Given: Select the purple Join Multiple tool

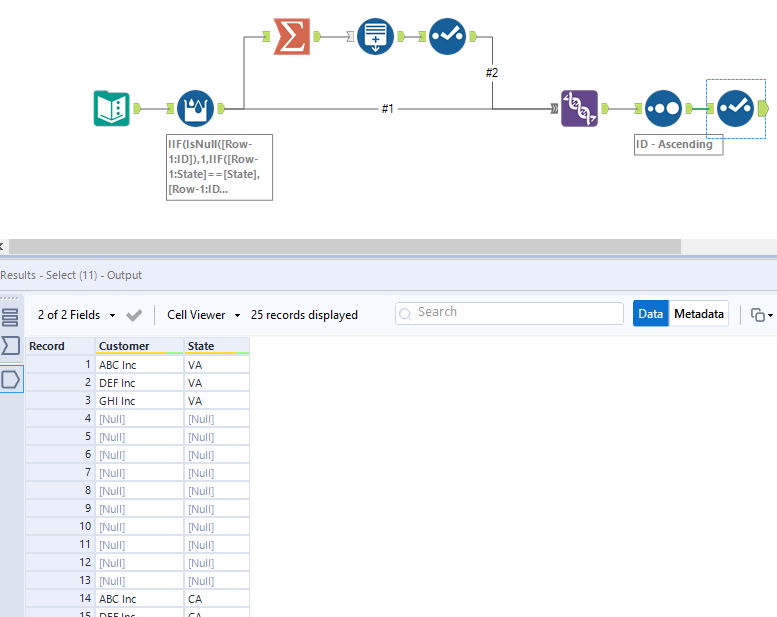Looking at the screenshot, I should [579, 109].
